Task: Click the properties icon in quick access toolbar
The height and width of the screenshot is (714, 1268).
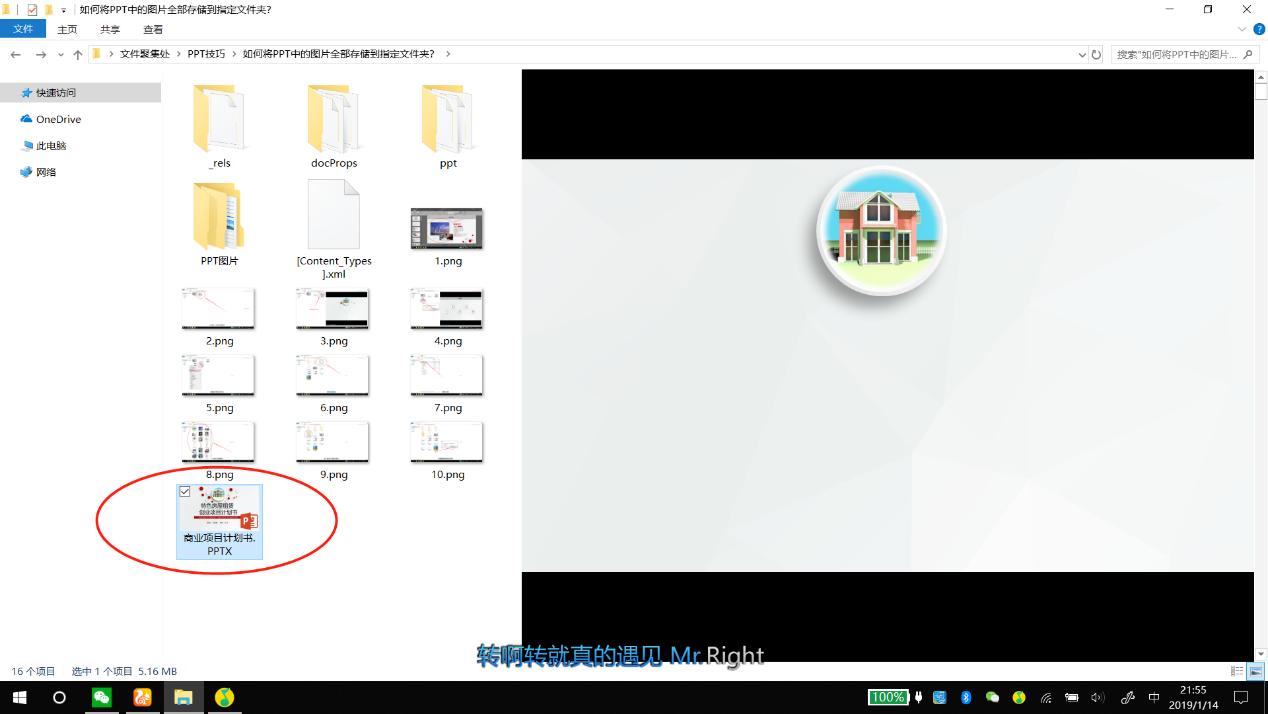Action: point(32,9)
